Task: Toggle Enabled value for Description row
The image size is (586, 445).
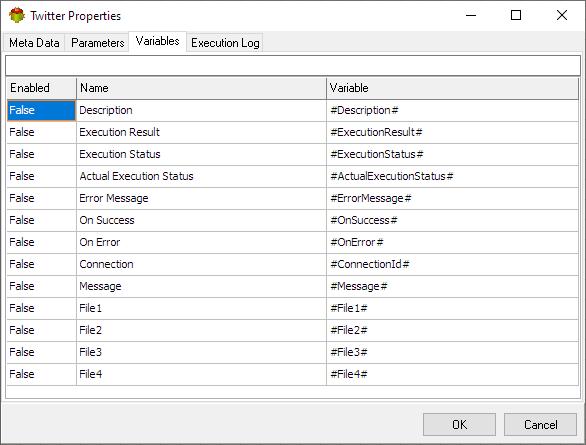Action: coord(41,111)
